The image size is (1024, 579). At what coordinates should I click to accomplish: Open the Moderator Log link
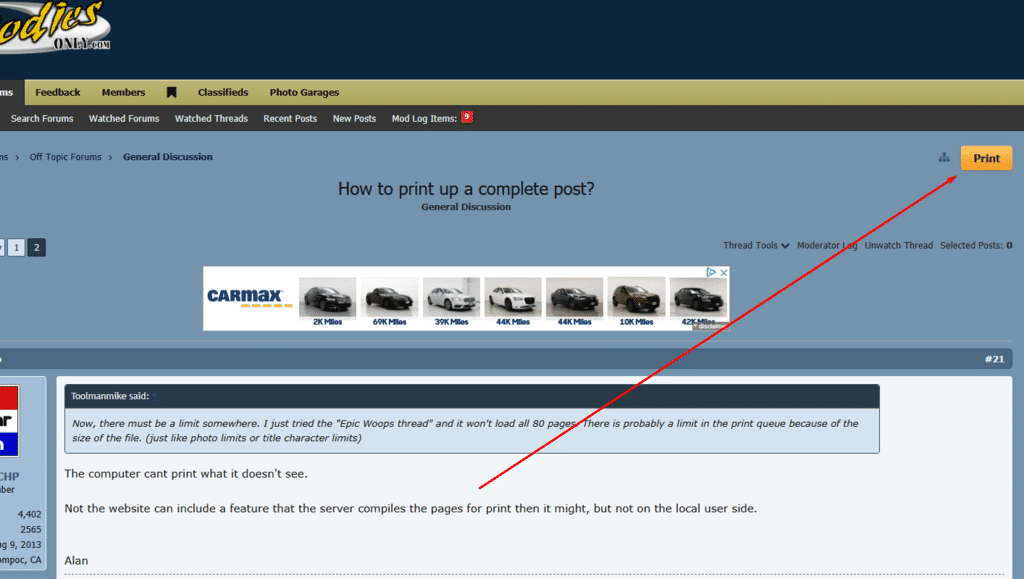827,245
